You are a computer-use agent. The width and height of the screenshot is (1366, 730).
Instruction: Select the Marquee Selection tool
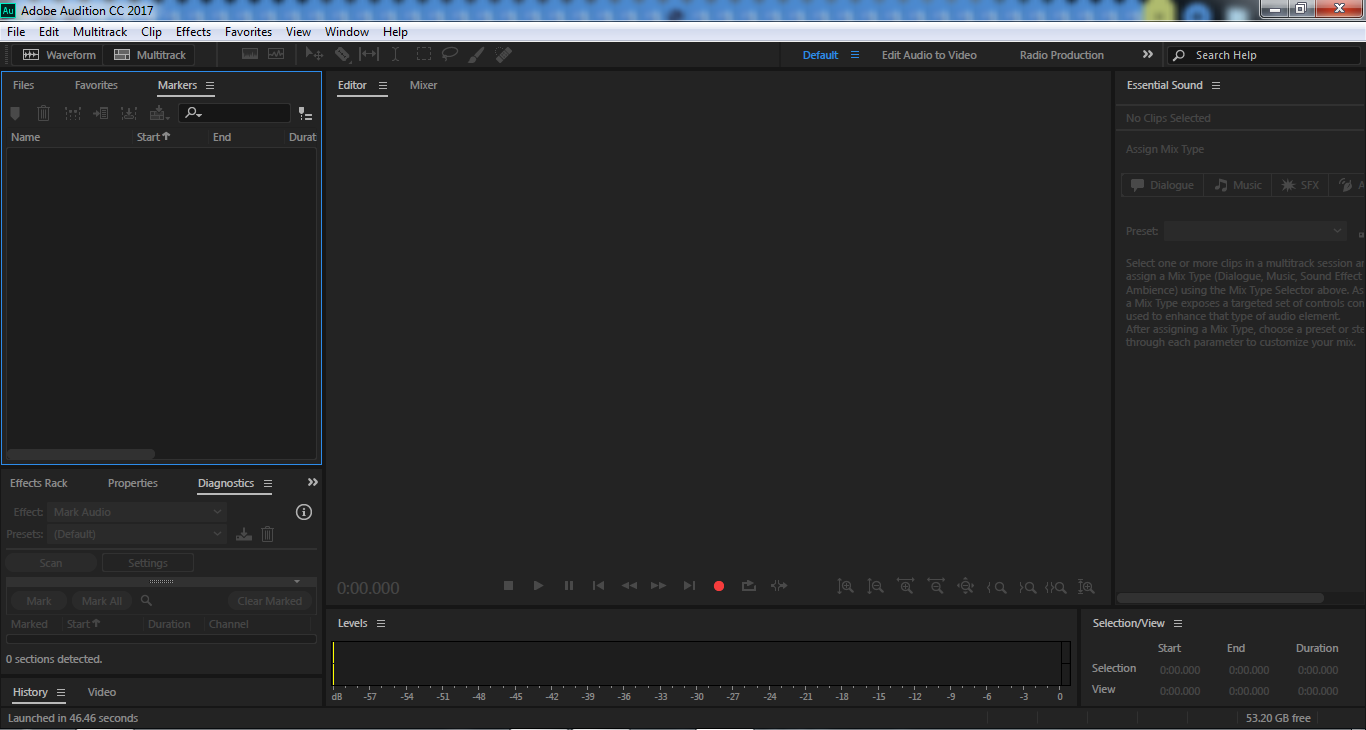[424, 55]
